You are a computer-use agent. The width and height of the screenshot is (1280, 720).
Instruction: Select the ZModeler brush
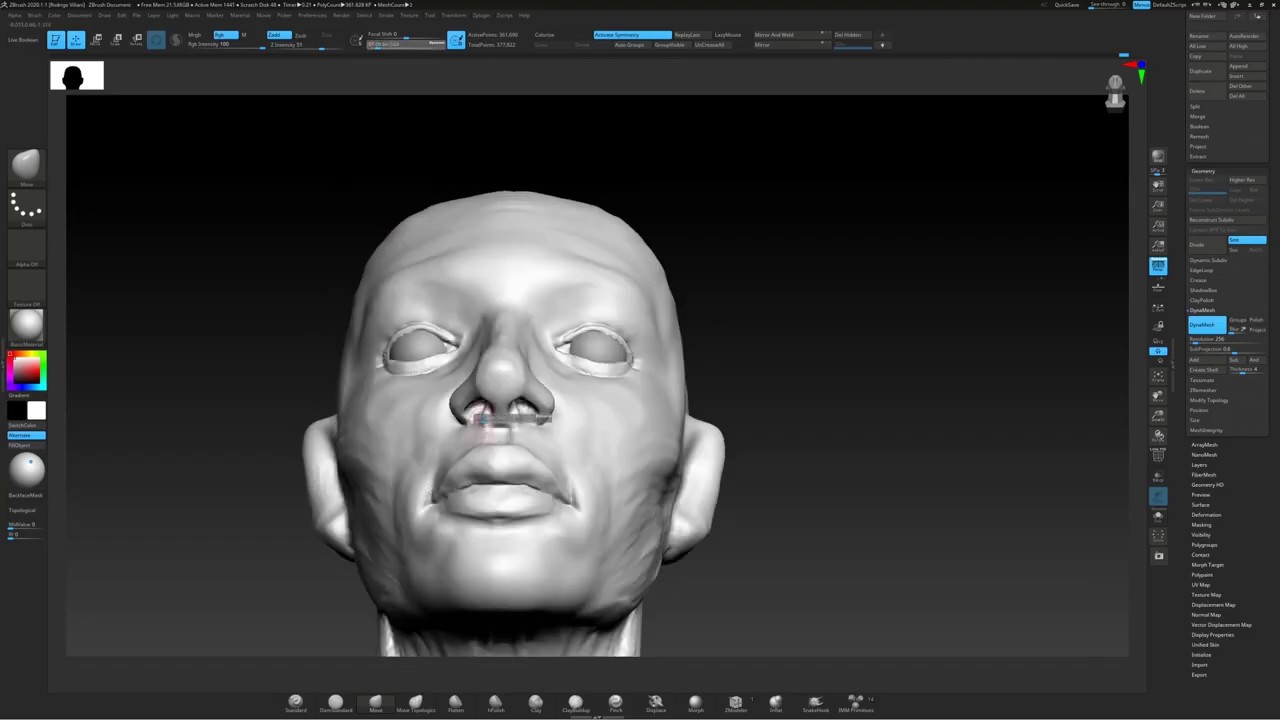pyautogui.click(x=735, y=703)
